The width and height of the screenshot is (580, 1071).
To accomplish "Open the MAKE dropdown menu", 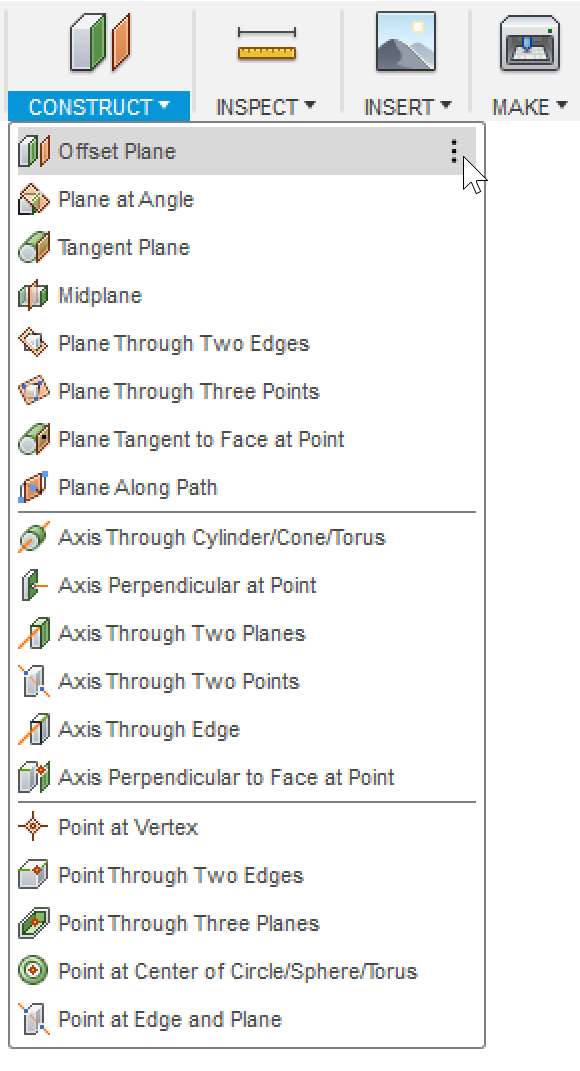I will coord(529,107).
